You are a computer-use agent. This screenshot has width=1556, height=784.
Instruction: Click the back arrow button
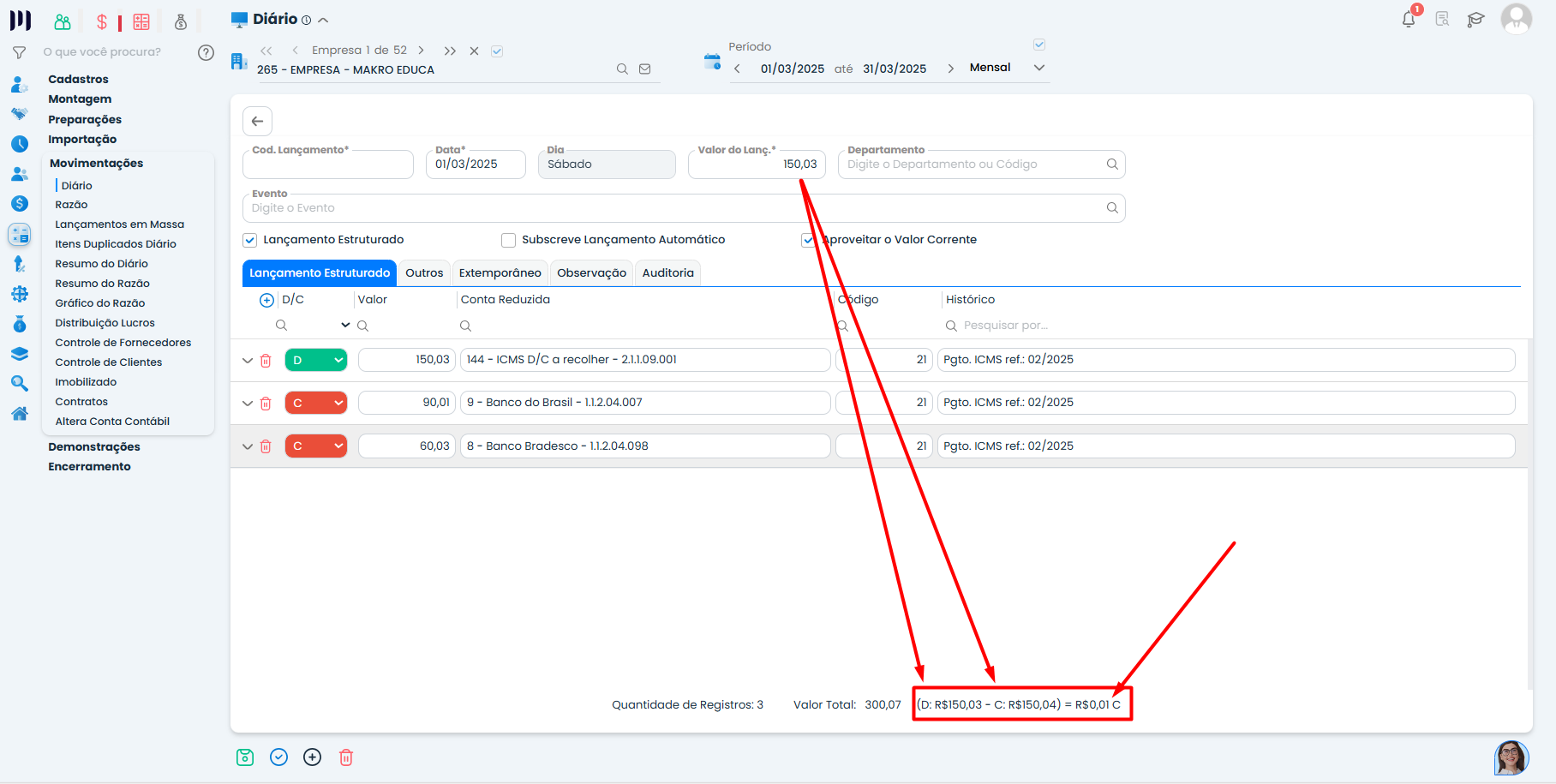click(257, 122)
